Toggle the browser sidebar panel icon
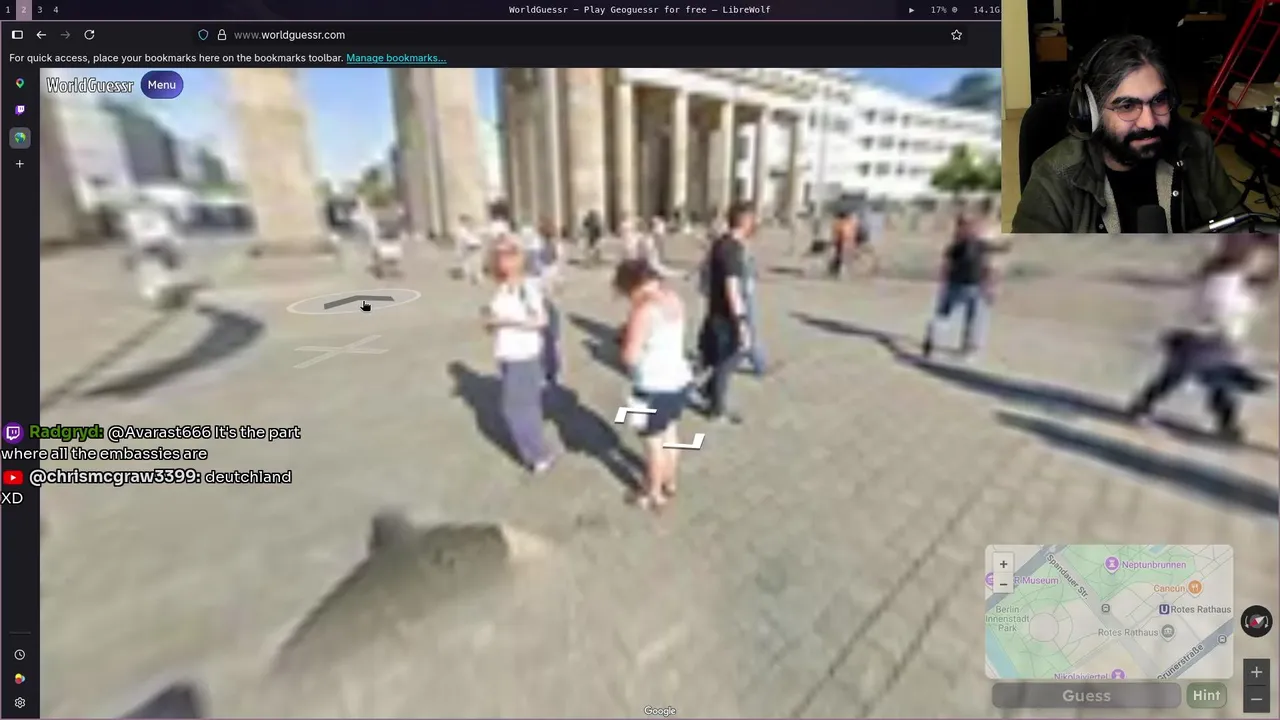The image size is (1280, 720). (x=17, y=35)
